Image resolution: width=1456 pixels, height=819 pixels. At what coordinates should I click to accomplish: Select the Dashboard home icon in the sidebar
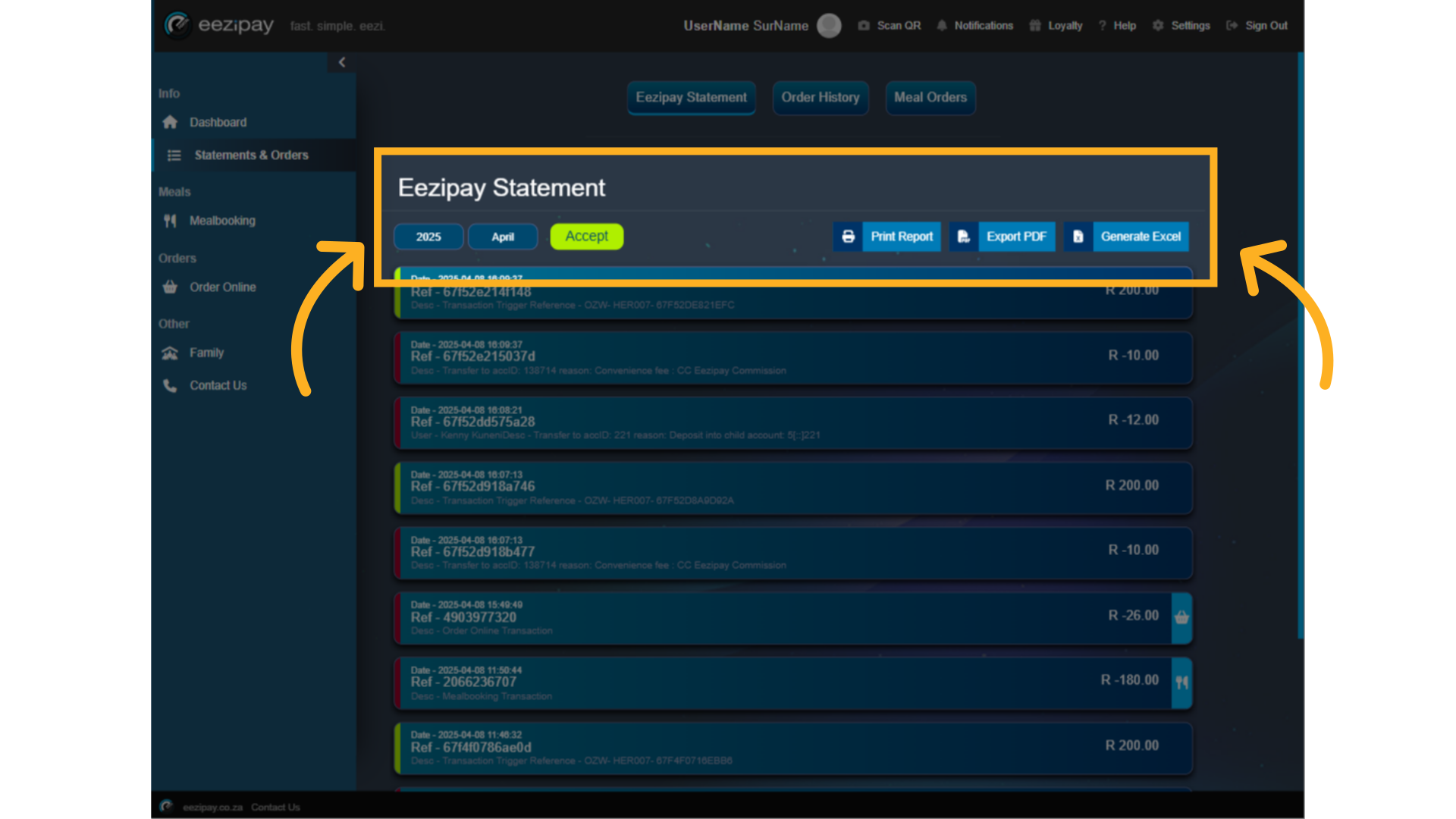click(x=171, y=122)
